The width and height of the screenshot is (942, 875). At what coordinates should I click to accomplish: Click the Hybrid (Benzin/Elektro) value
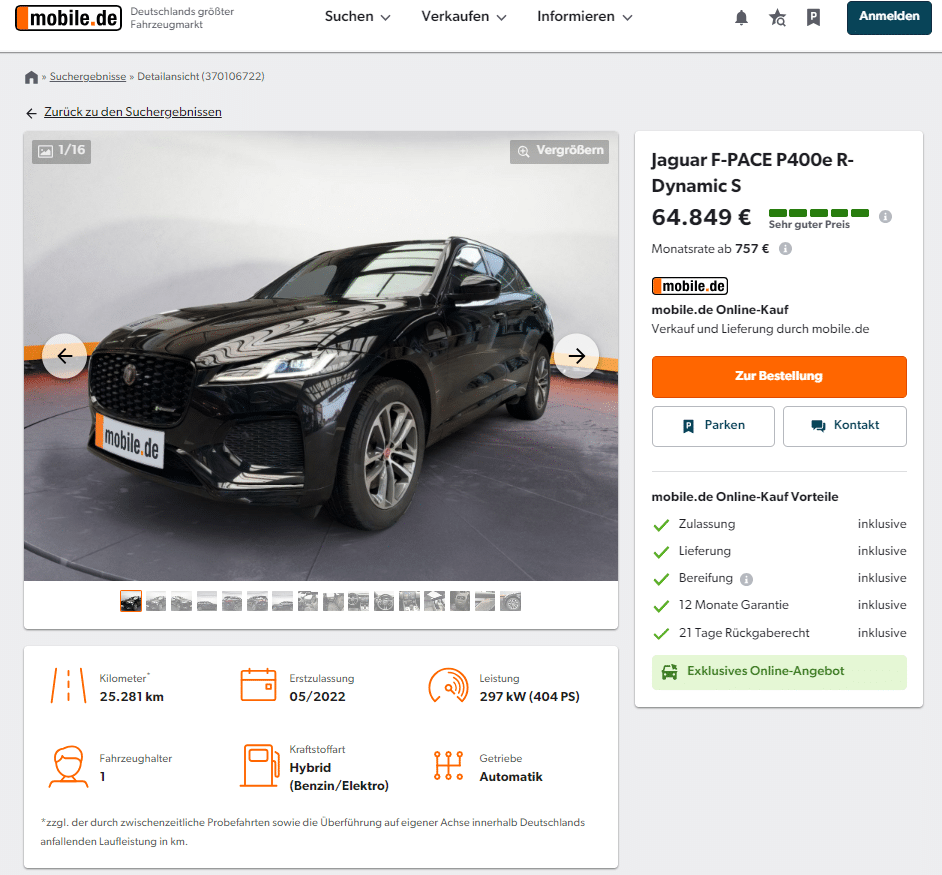(x=339, y=776)
